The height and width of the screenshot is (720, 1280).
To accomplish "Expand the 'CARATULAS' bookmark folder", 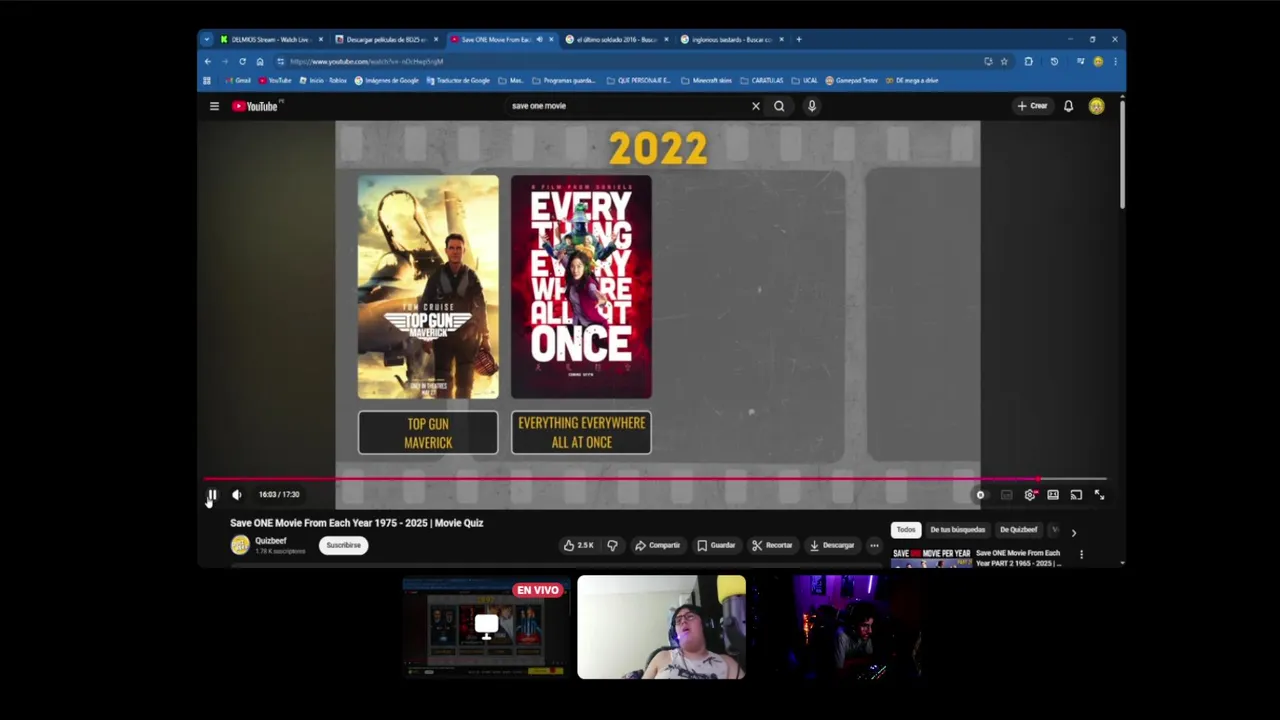I will pos(761,80).
